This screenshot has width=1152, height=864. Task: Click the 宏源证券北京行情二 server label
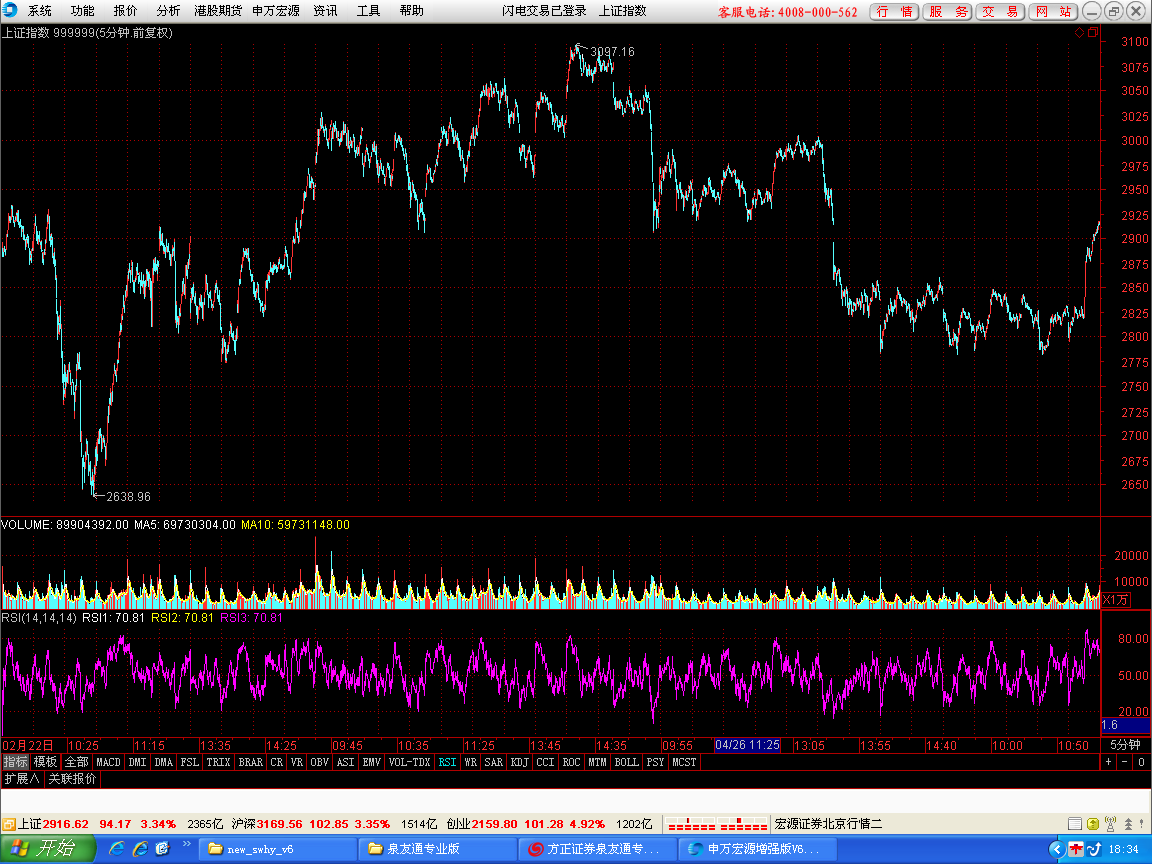click(x=828, y=824)
